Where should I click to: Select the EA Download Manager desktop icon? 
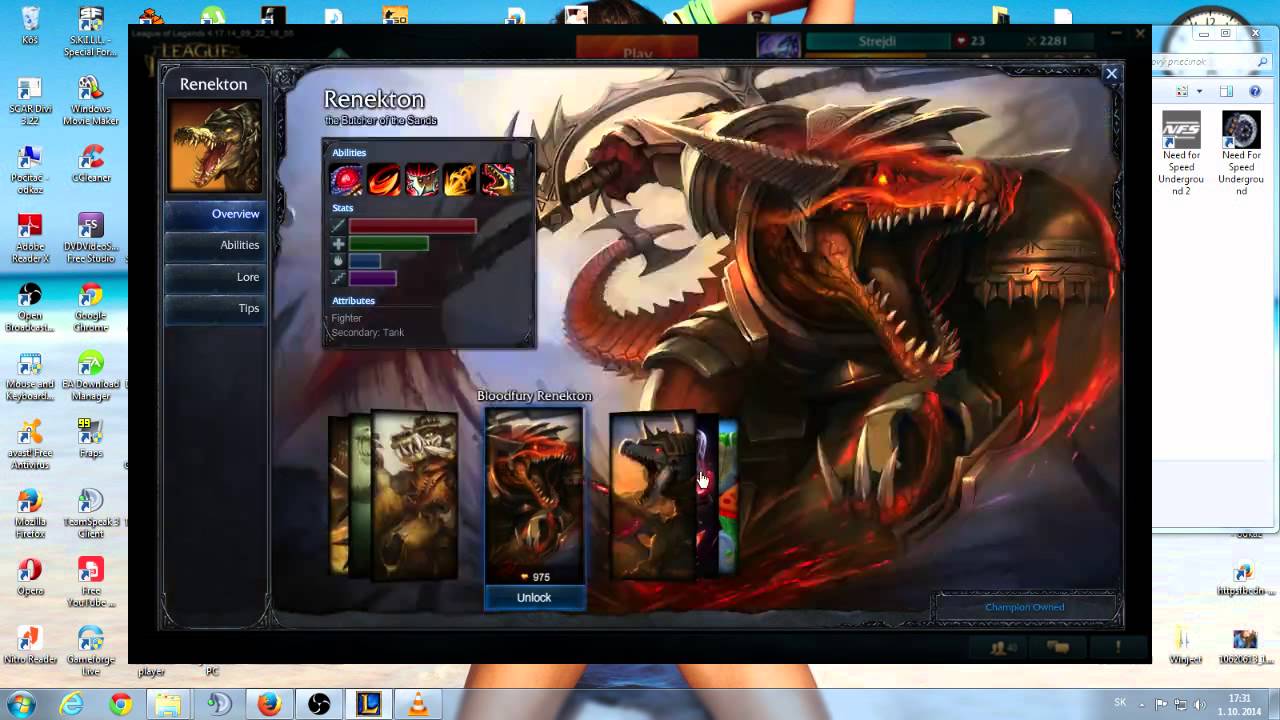coord(91,377)
